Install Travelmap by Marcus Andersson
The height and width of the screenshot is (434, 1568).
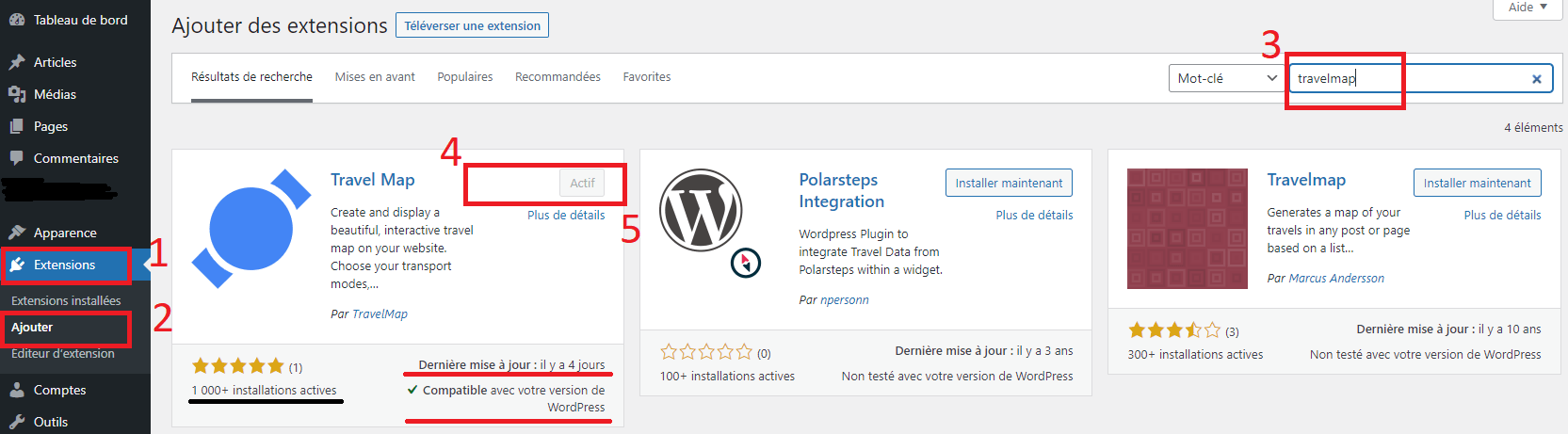pyautogui.click(x=1477, y=183)
